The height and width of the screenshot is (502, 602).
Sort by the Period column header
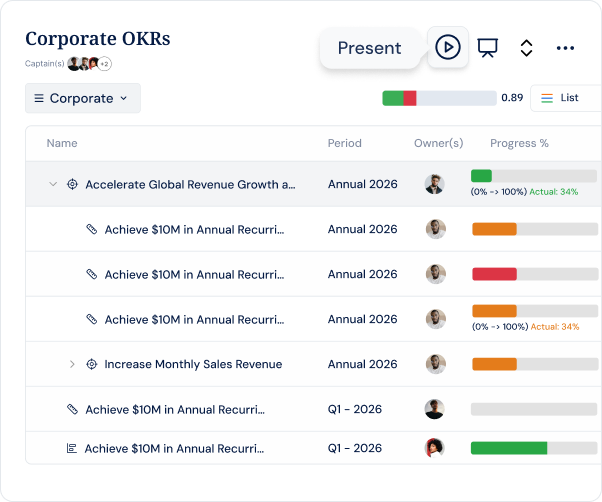click(344, 143)
